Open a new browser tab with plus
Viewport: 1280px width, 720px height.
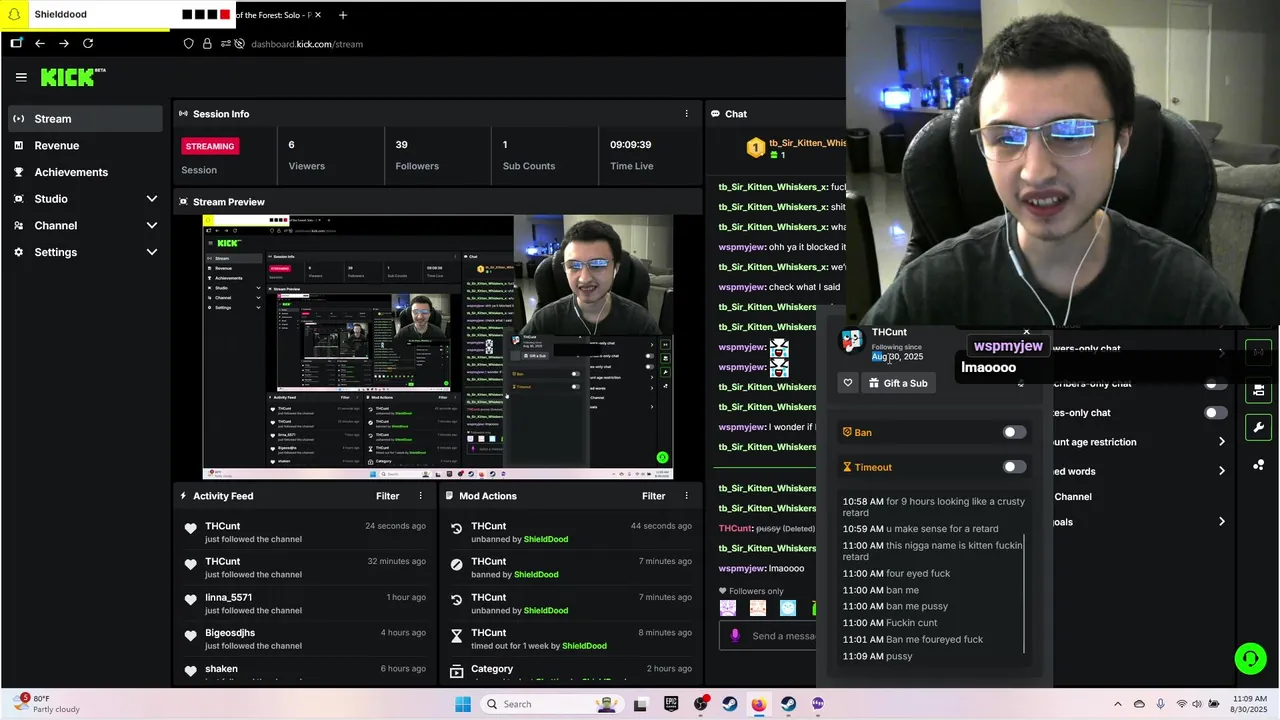pos(343,15)
